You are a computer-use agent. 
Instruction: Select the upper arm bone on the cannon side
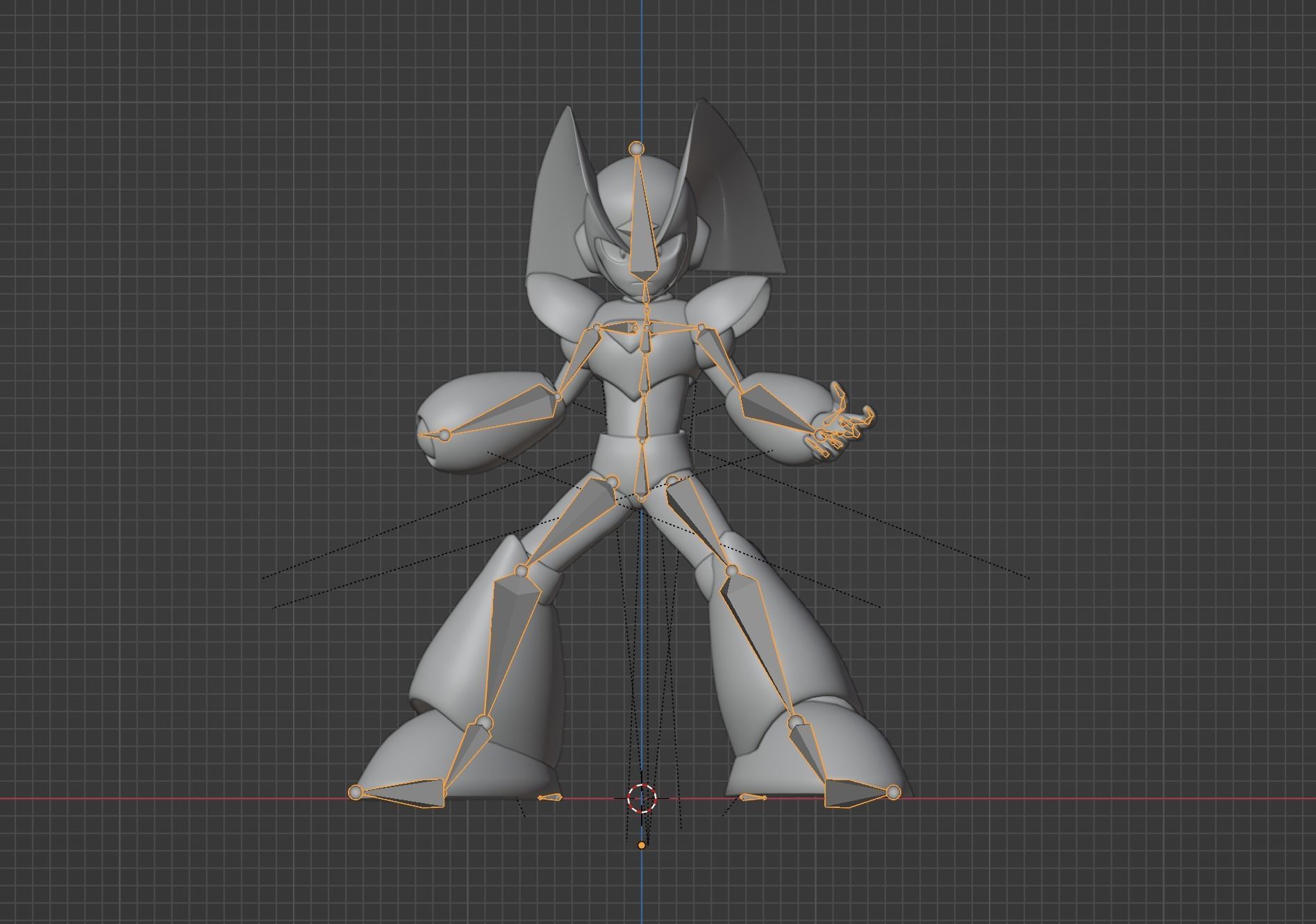click(x=578, y=361)
